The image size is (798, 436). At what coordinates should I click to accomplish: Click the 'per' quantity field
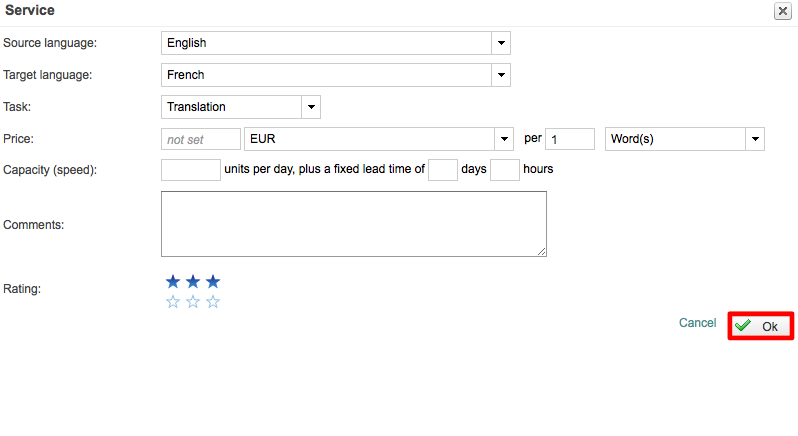pyautogui.click(x=570, y=139)
